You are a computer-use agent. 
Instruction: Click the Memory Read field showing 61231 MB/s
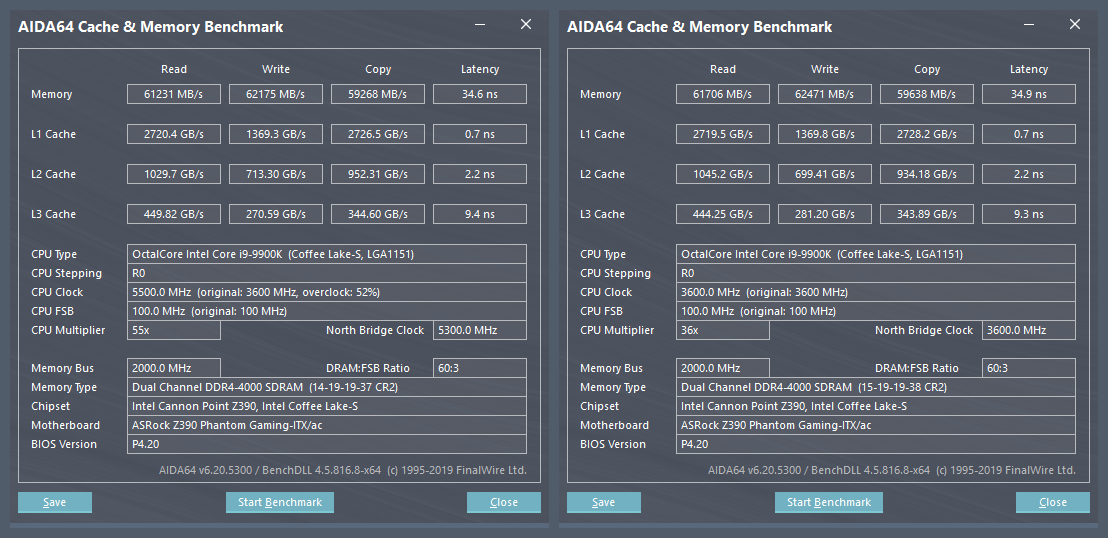[x=174, y=94]
